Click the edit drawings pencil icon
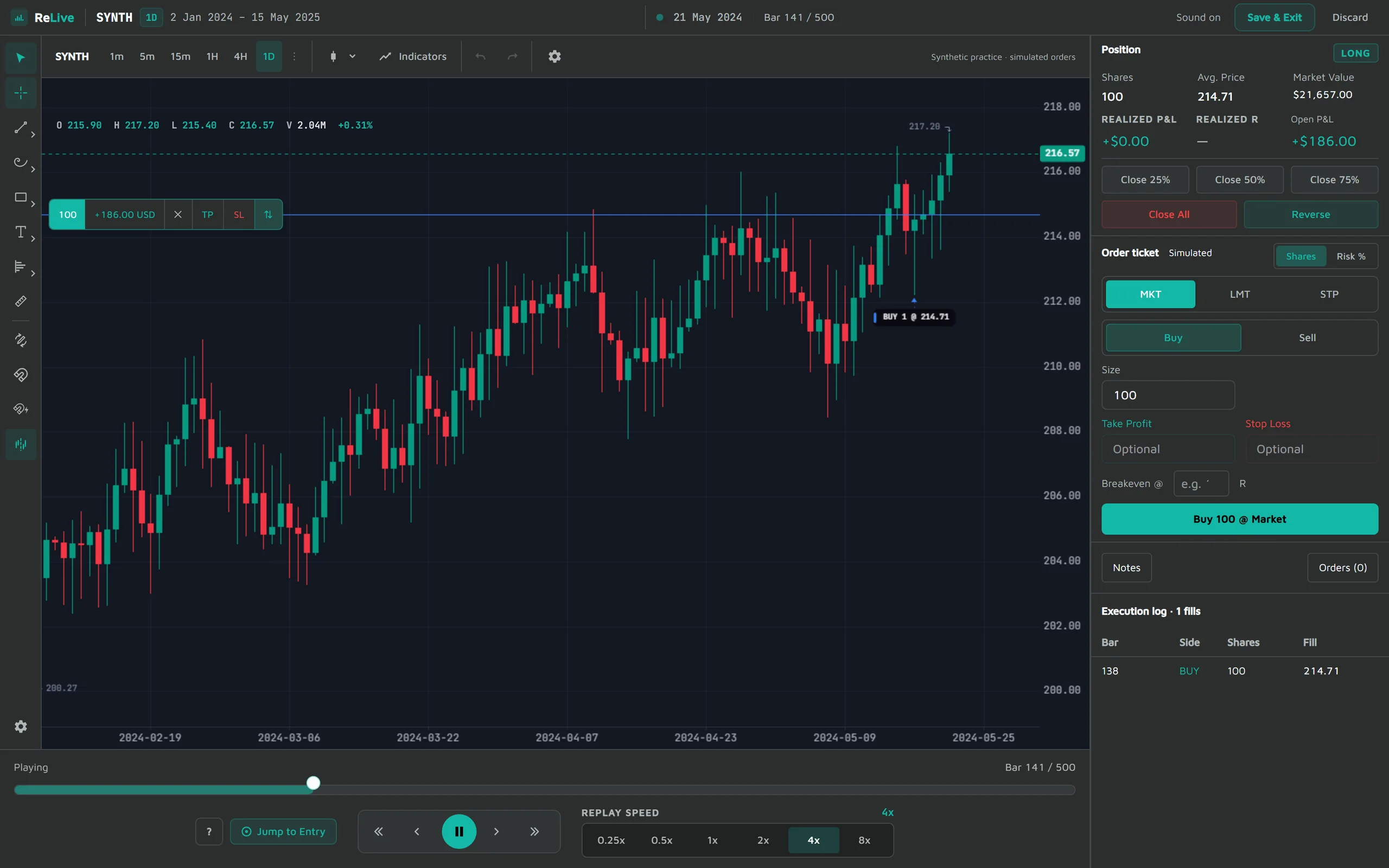 point(21,341)
